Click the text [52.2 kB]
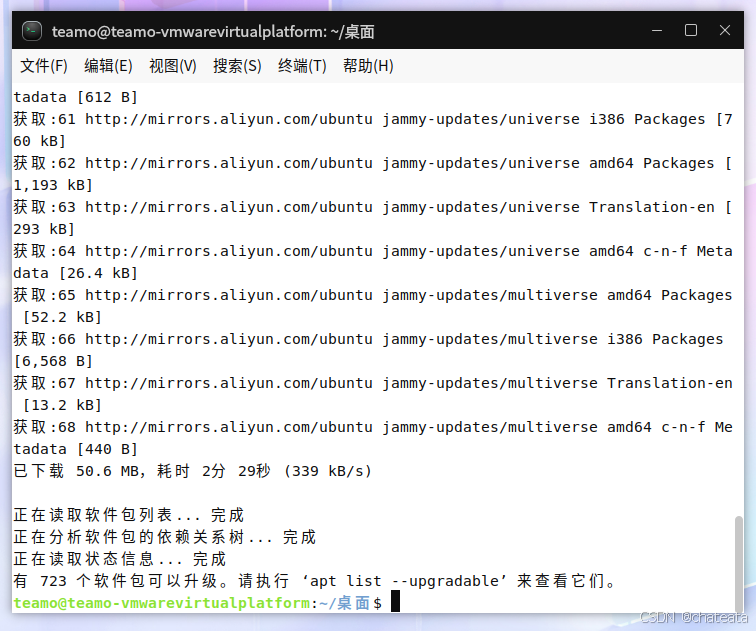756x631 pixels. pyautogui.click(x=62, y=317)
